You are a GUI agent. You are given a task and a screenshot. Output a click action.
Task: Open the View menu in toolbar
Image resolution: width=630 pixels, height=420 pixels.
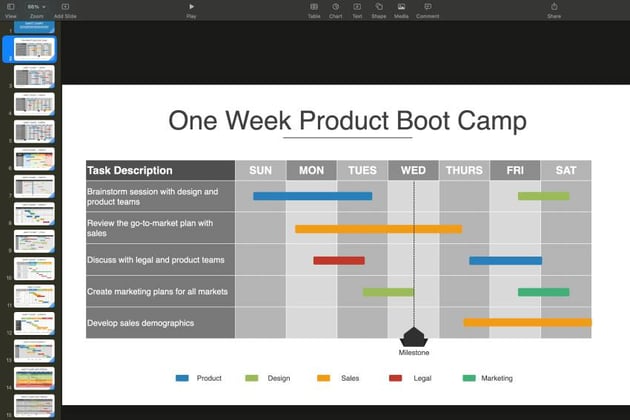[x=10, y=8]
